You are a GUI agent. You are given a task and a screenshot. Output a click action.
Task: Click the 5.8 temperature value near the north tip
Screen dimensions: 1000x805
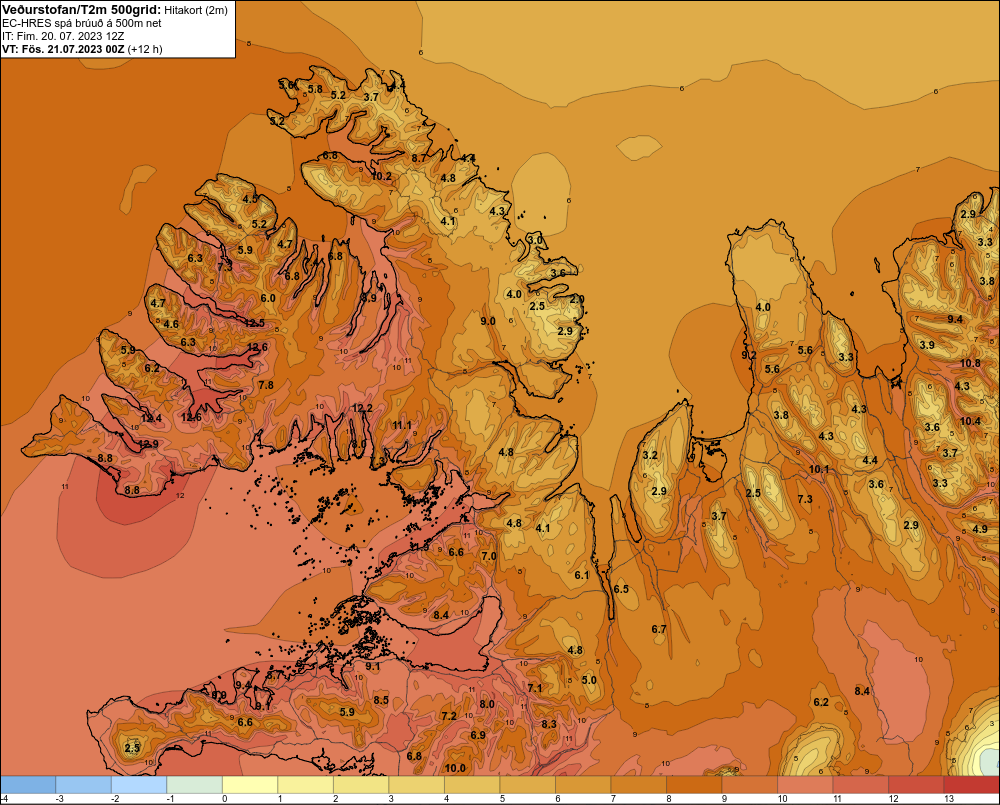coord(315,89)
